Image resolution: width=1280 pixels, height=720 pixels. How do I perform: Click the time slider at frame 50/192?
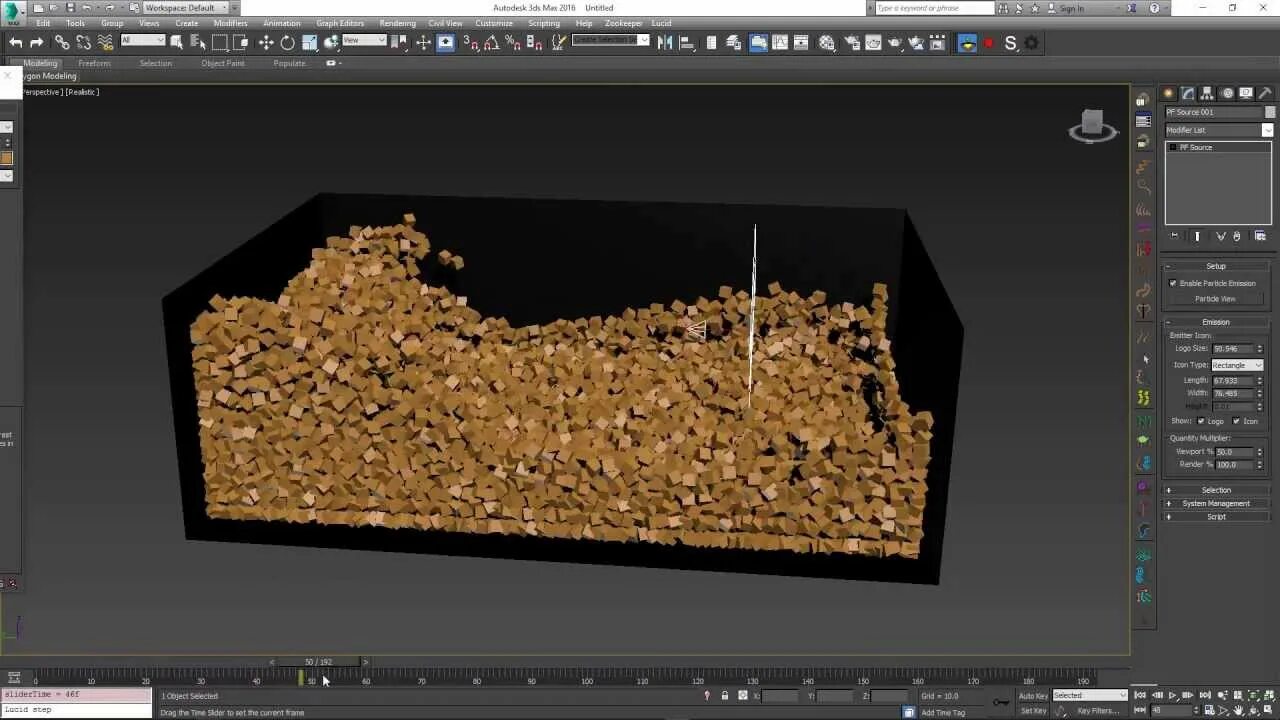(318, 662)
